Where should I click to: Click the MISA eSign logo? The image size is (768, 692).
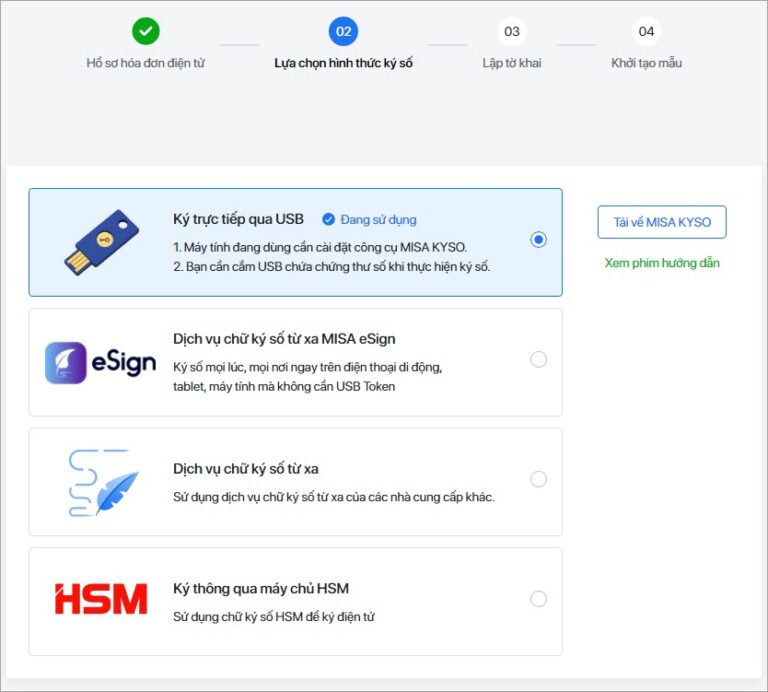[100, 362]
